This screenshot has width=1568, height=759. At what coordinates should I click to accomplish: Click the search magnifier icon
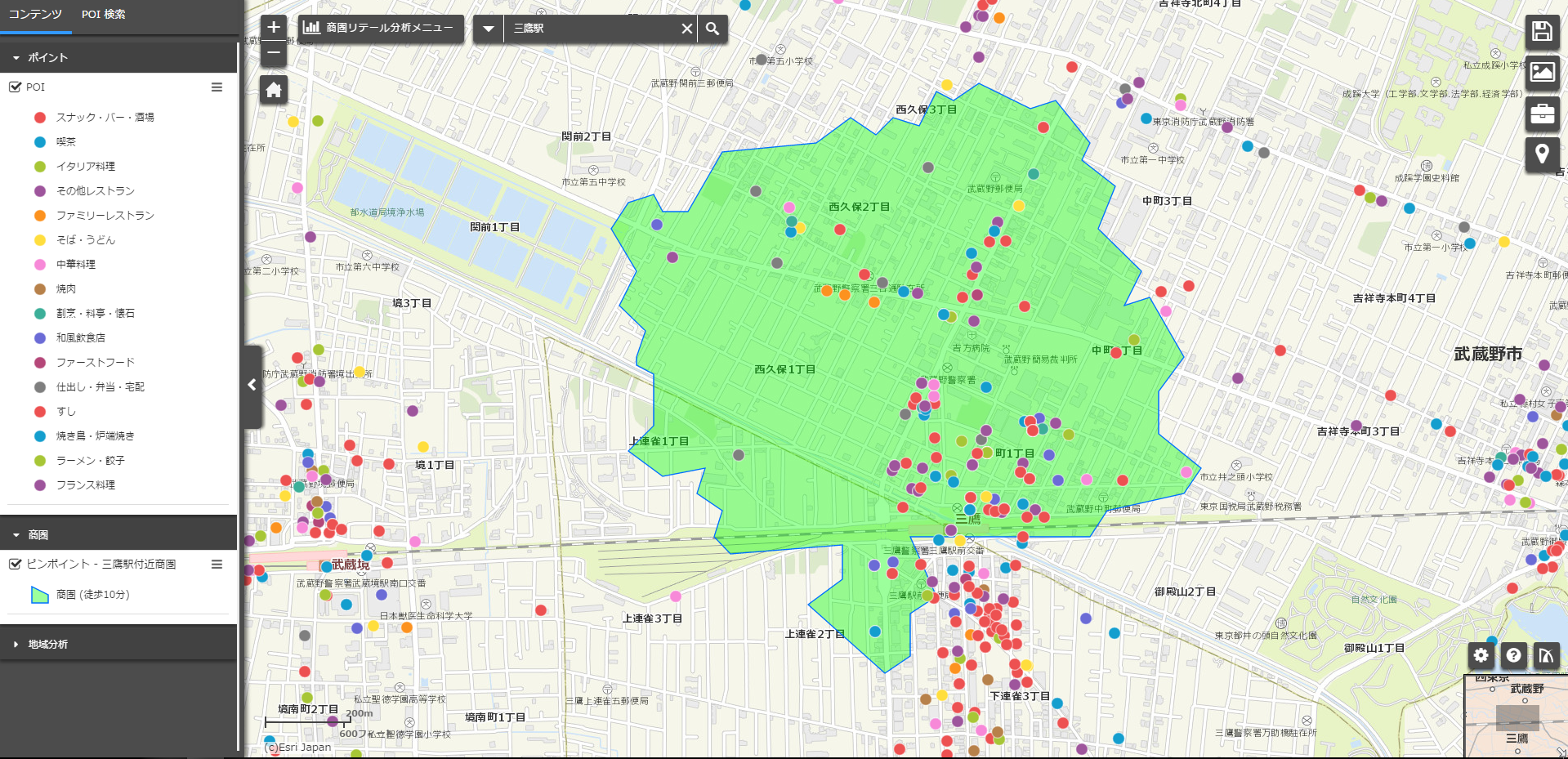713,29
